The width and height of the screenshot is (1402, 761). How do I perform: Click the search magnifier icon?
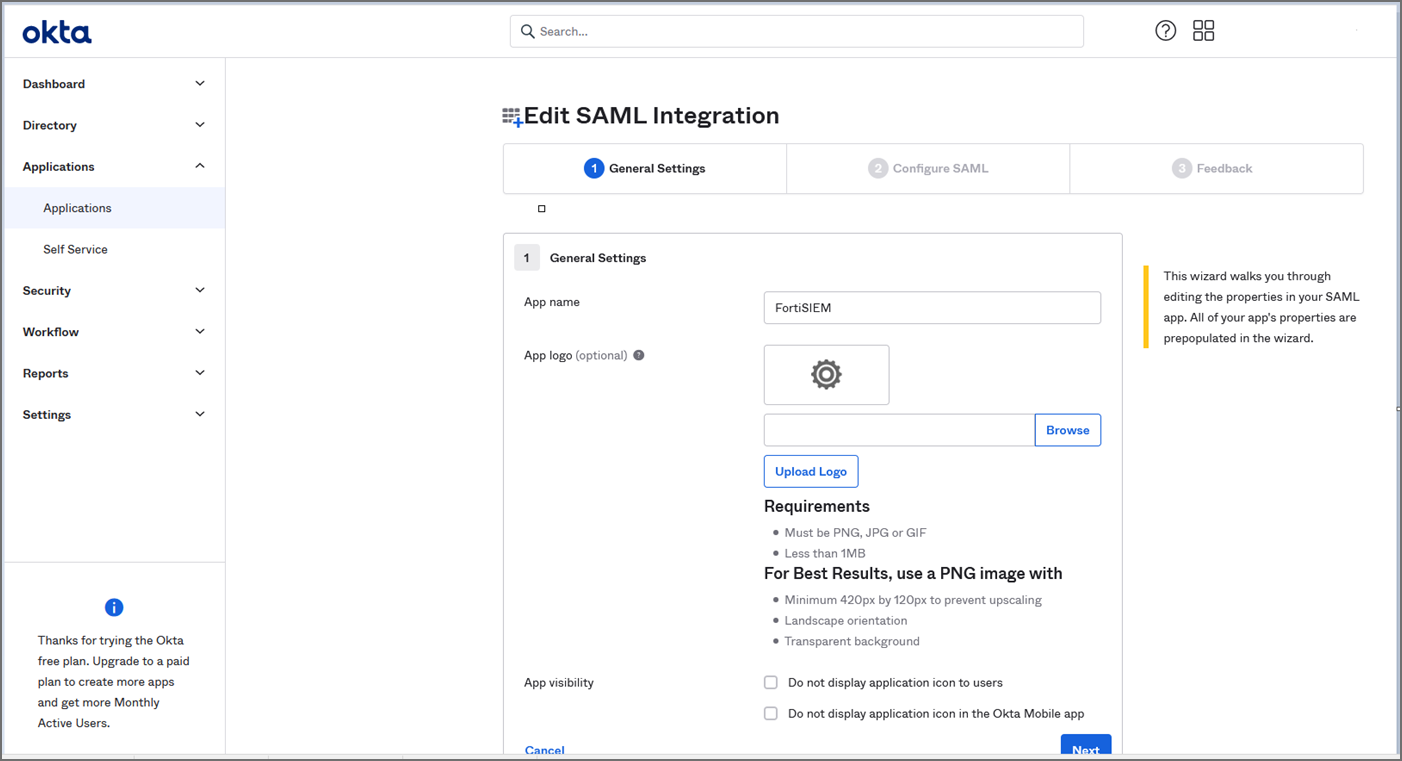click(528, 31)
